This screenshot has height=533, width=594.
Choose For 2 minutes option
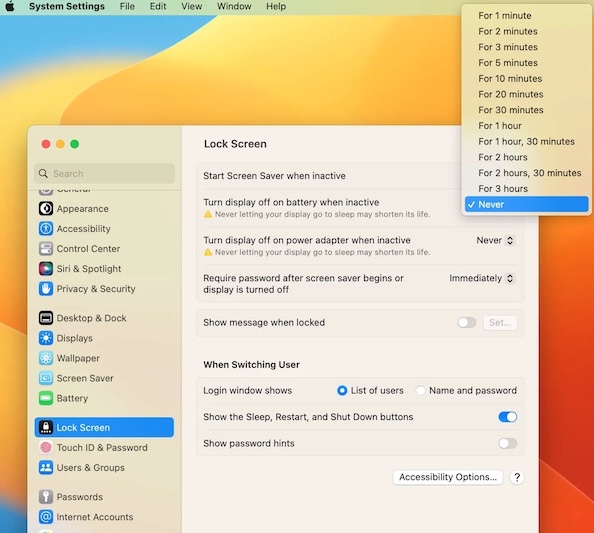tap(527, 31)
